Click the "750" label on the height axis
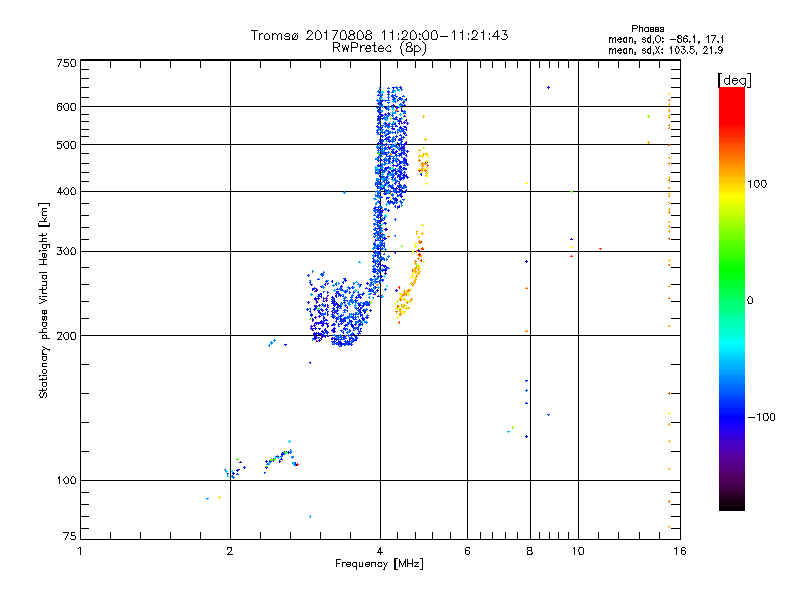Image resolution: width=800 pixels, height=600 pixels. coord(67,63)
